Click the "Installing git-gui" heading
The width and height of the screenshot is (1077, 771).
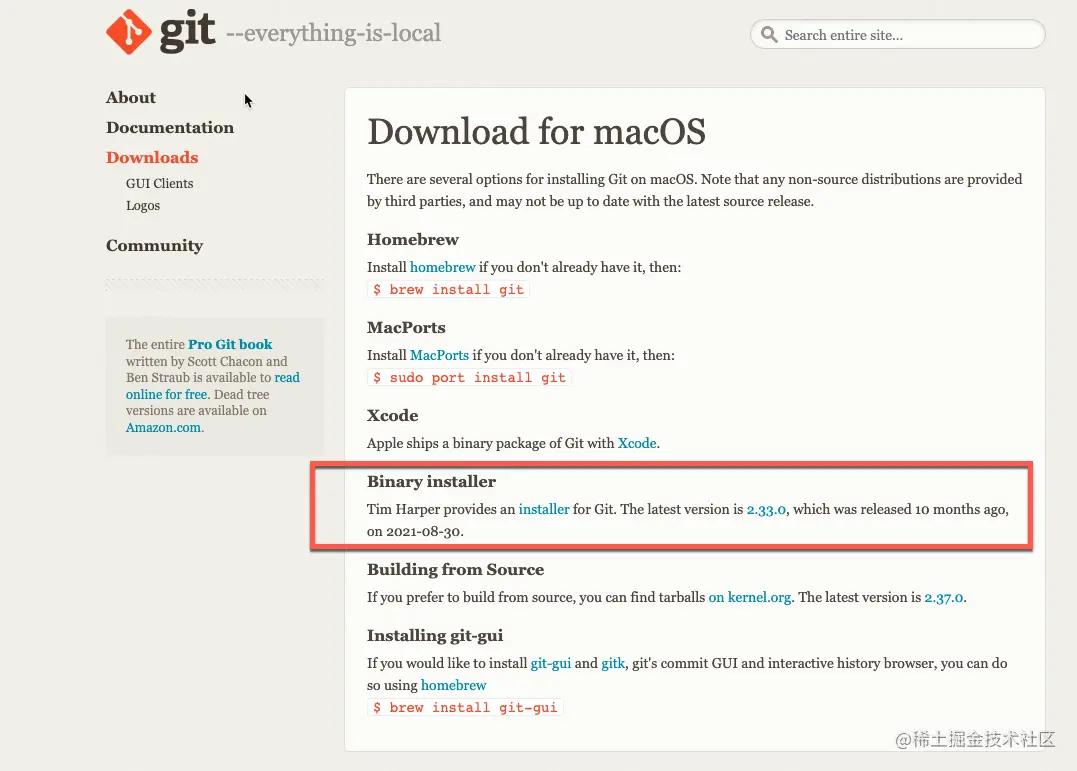click(x=435, y=636)
